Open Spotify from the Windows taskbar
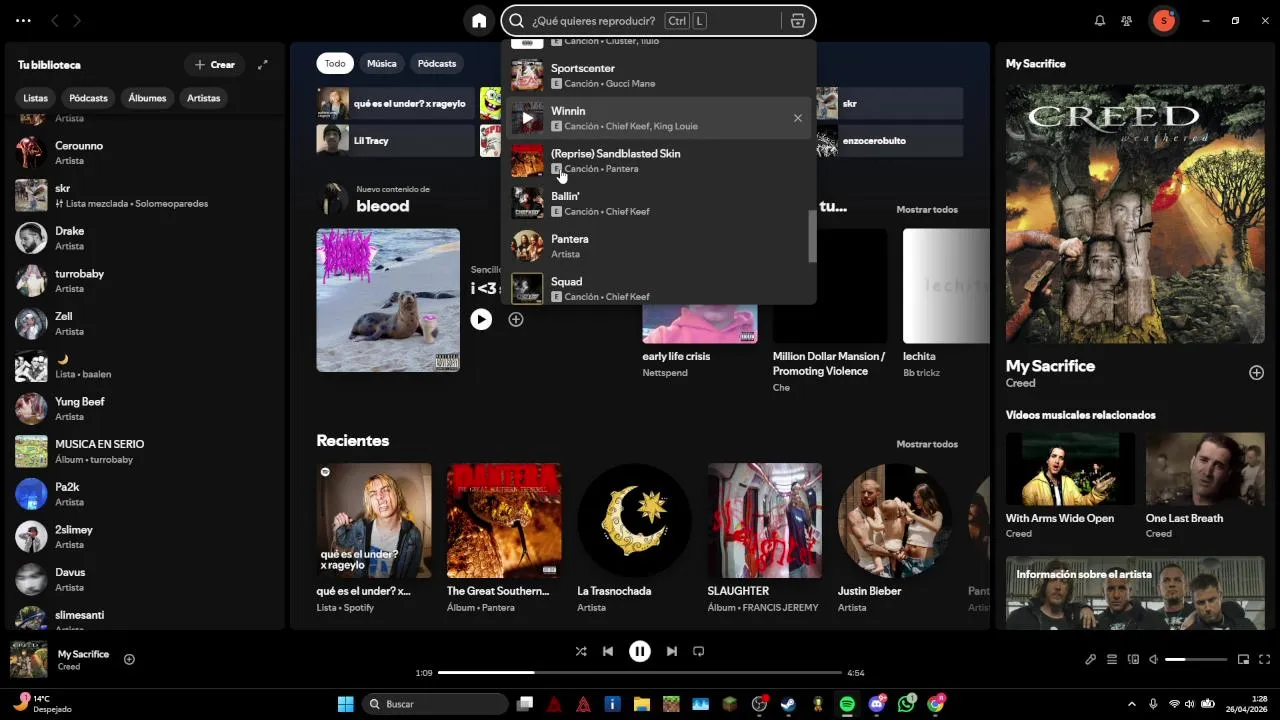1280x720 pixels. tap(847, 704)
